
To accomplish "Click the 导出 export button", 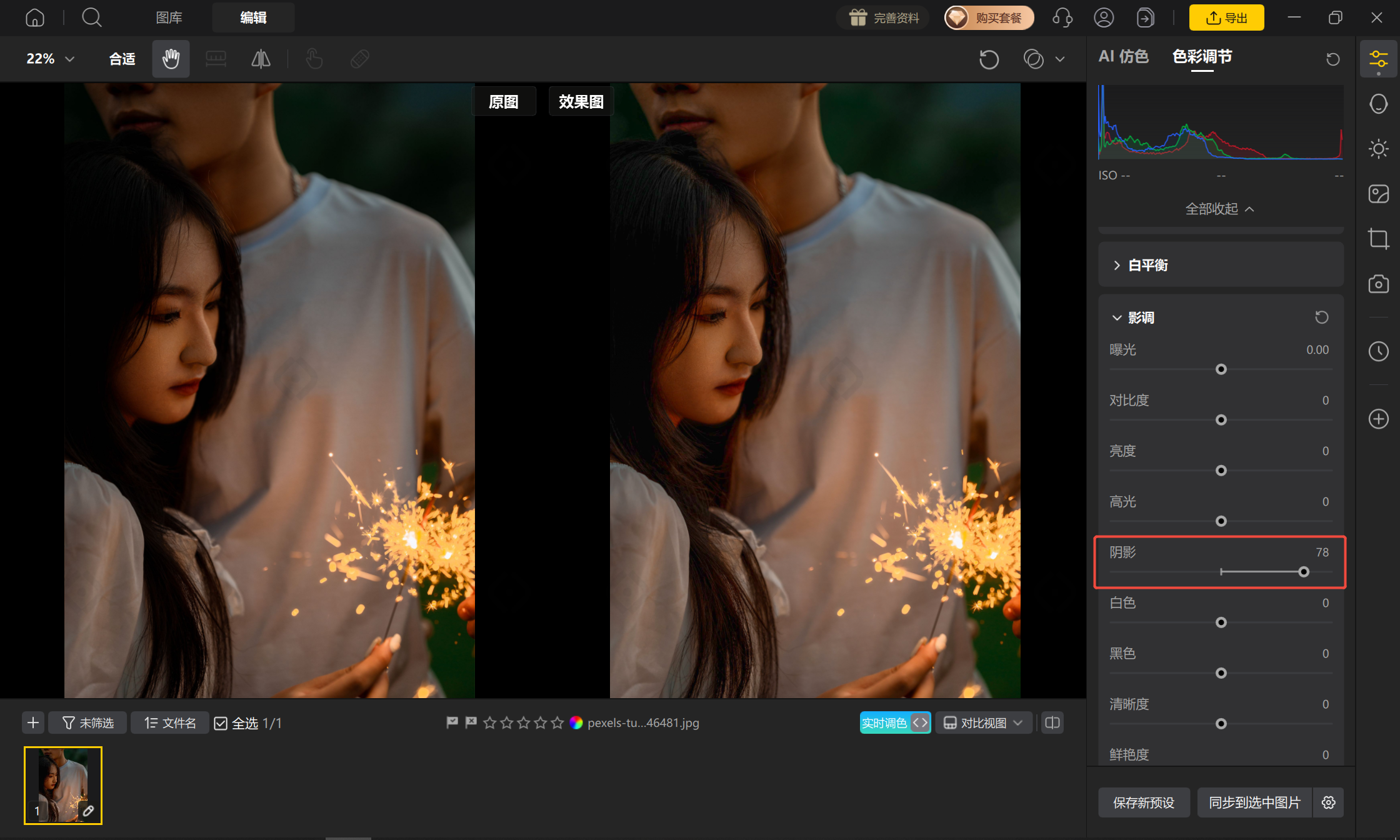I will point(1226,17).
